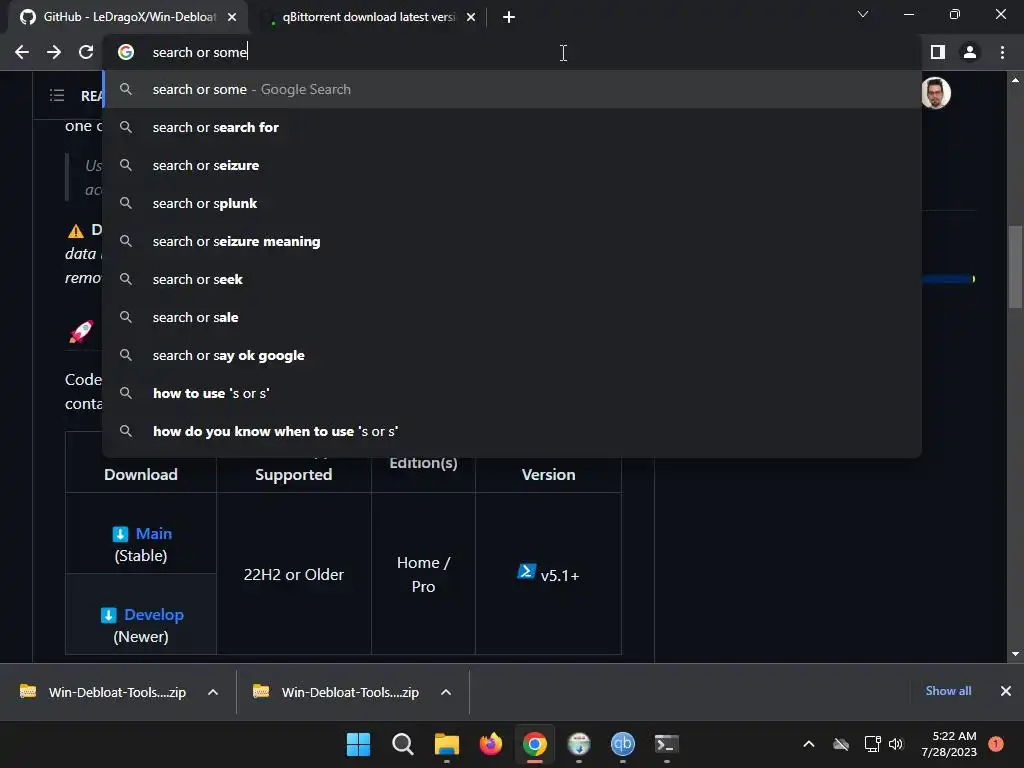Image resolution: width=1024 pixels, height=768 pixels.
Task: Show hidden system tray icons
Action: click(808, 744)
